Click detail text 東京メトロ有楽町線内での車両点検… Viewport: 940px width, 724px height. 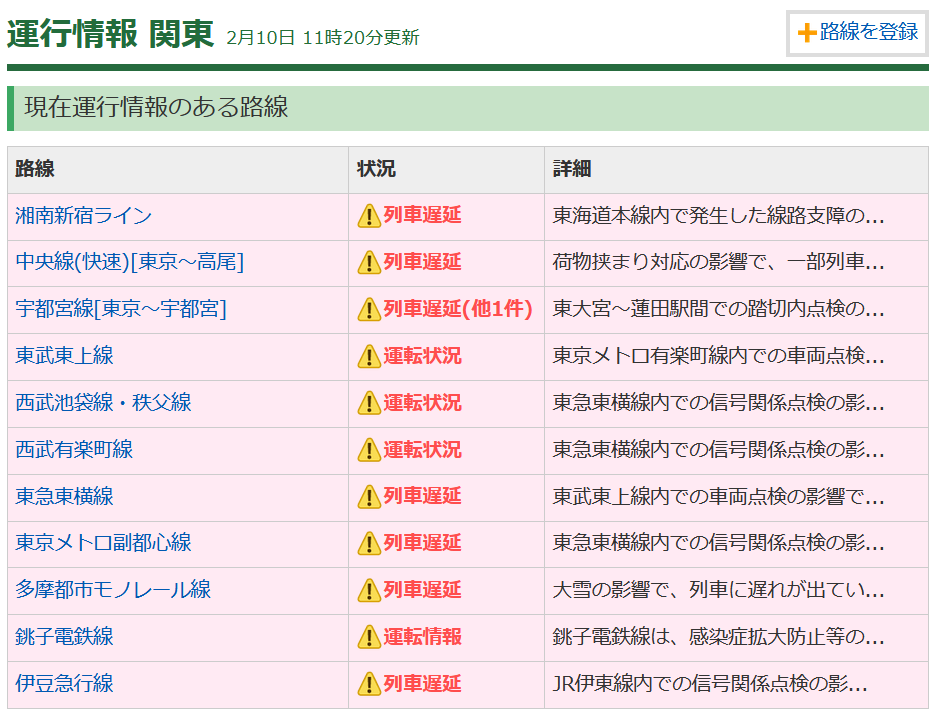coord(718,356)
